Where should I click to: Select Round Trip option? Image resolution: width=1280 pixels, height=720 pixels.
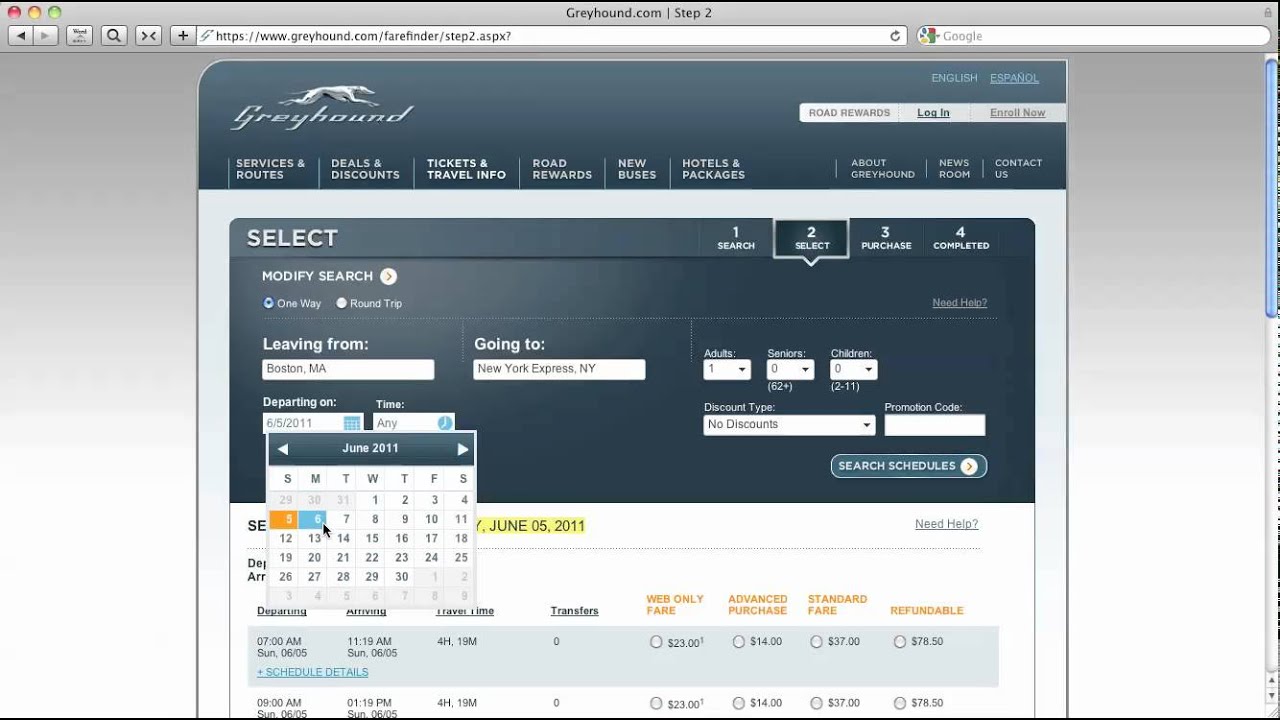point(341,303)
